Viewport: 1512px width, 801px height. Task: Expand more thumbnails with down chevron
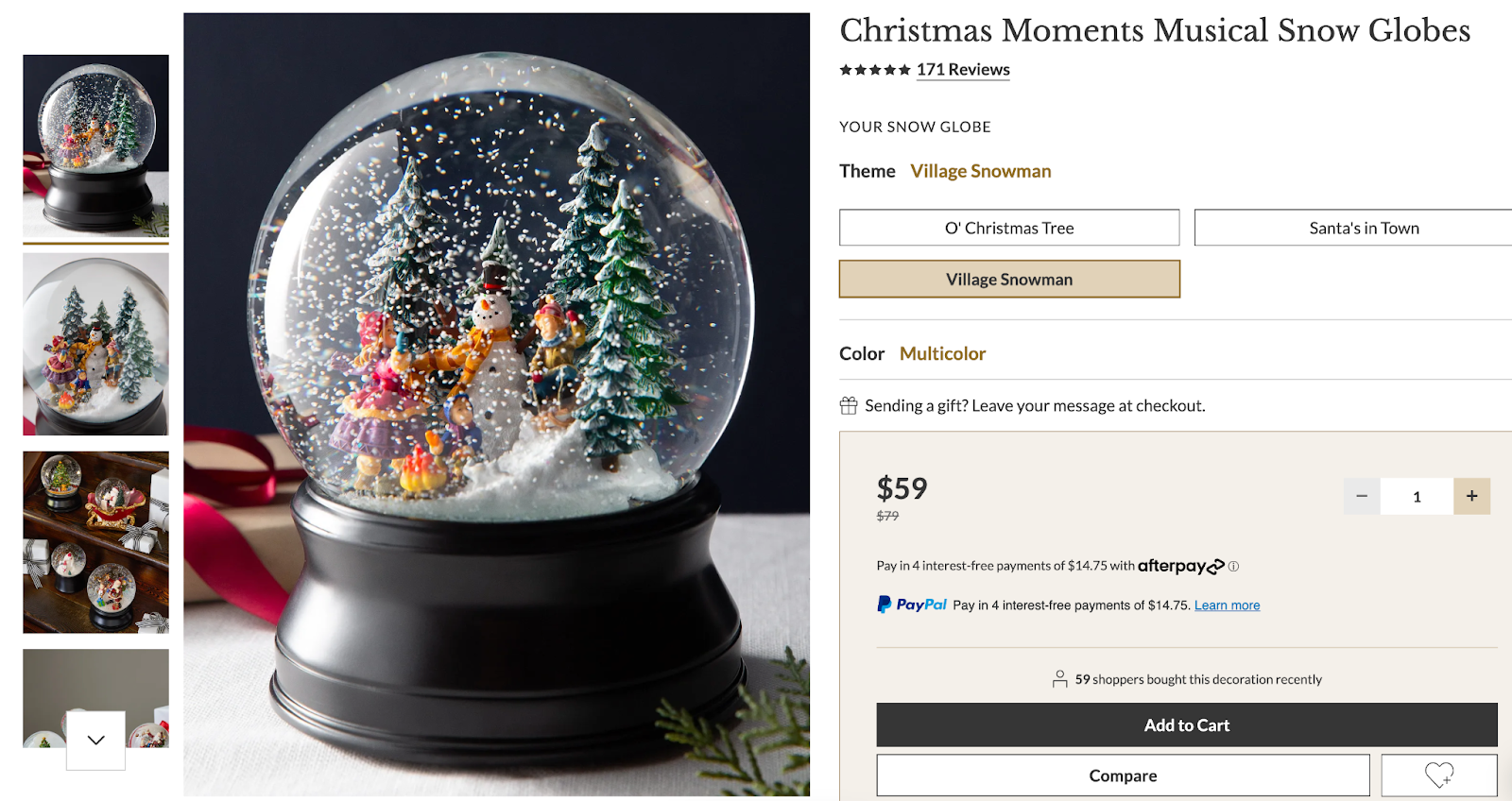click(94, 740)
